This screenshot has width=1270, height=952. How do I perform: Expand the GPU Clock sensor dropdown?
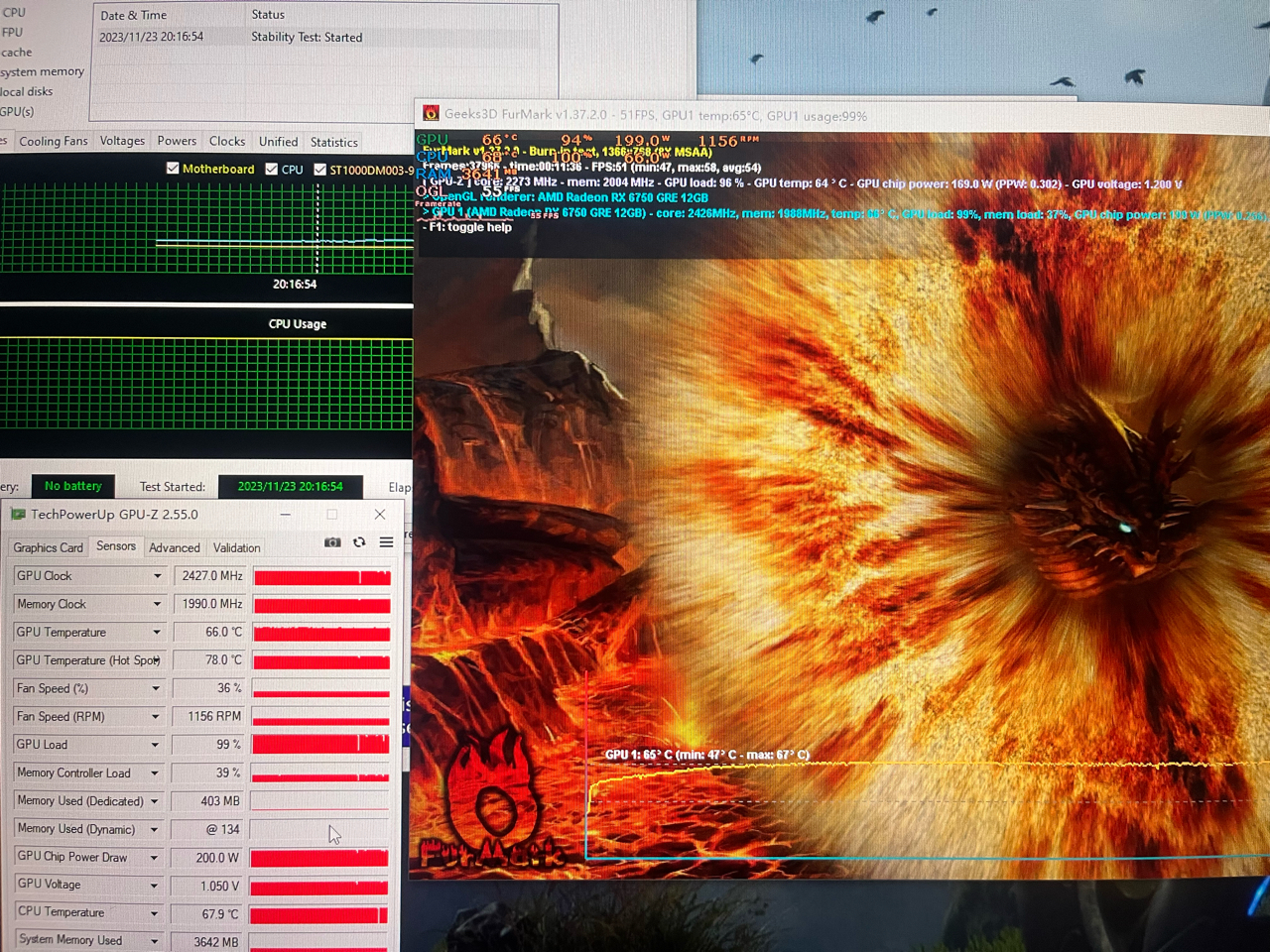pyautogui.click(x=157, y=576)
